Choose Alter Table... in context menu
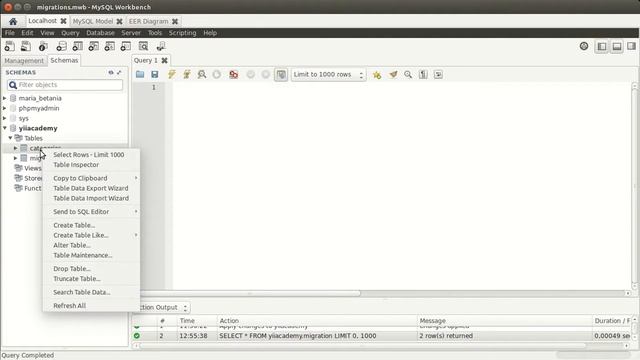640x360 pixels. (x=91, y=245)
